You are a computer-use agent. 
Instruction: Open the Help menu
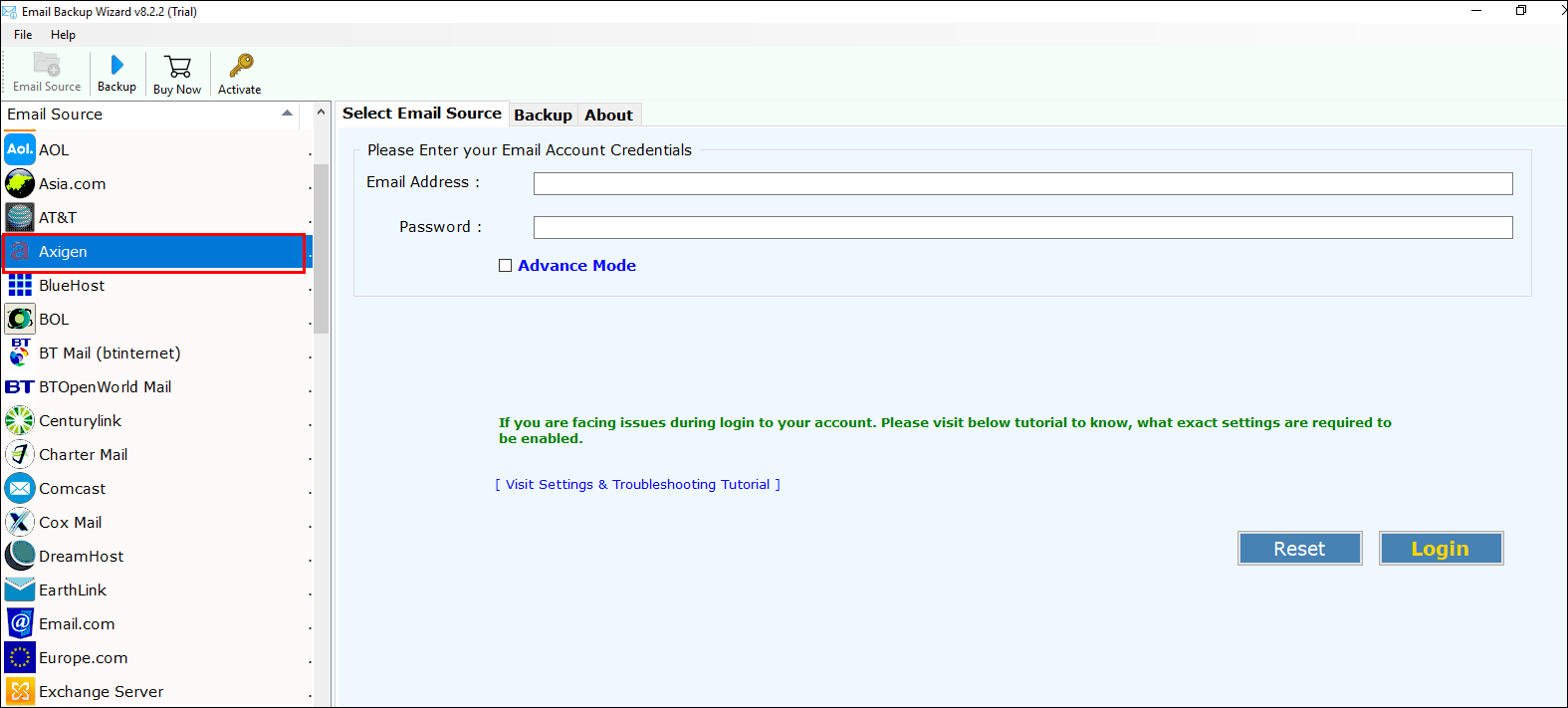[63, 34]
